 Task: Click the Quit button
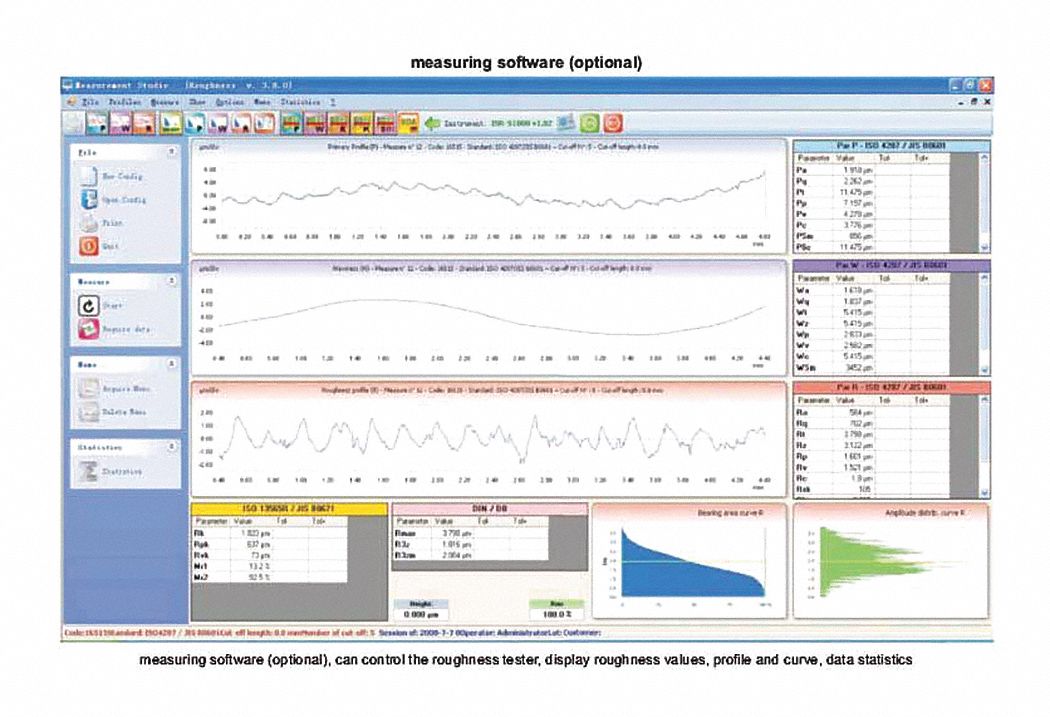pyautogui.click(x=88, y=244)
